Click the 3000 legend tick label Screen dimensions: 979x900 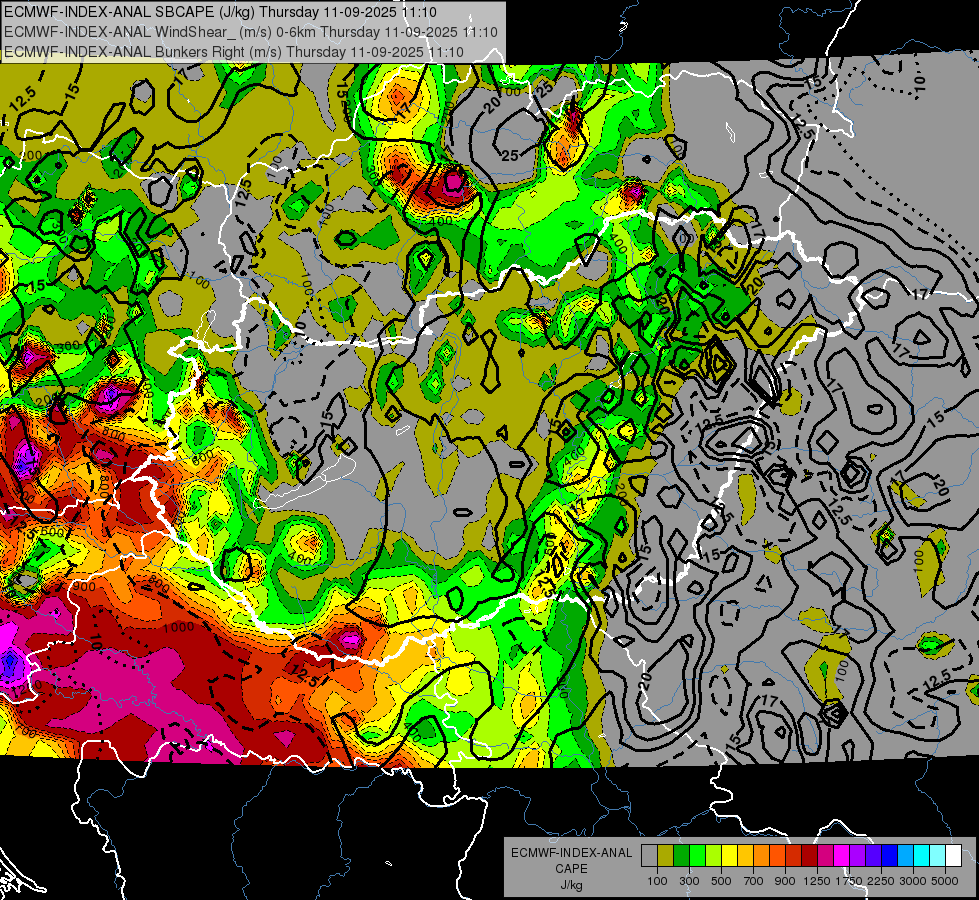pos(913,881)
